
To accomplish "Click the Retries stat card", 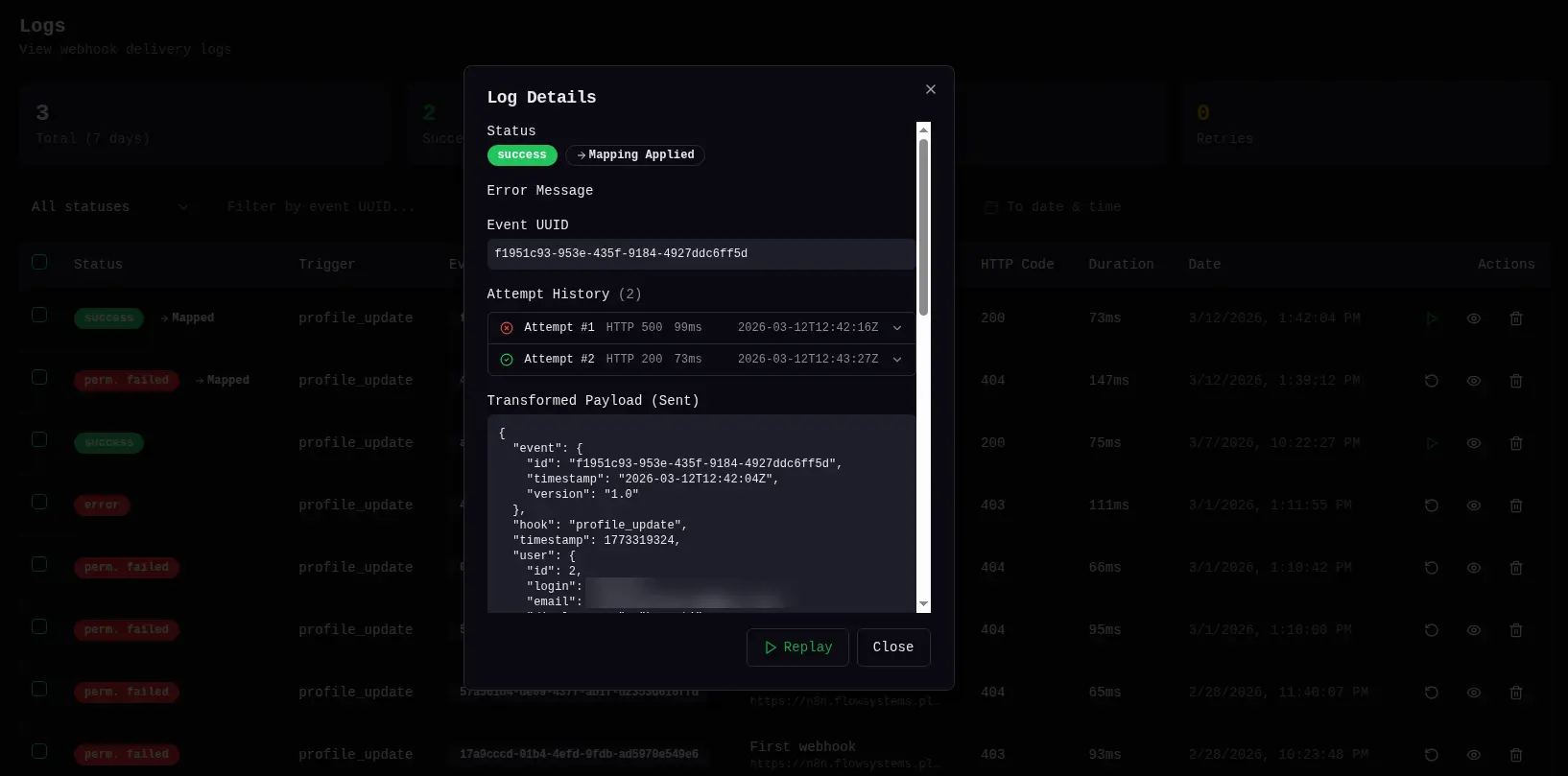I will (x=1366, y=125).
